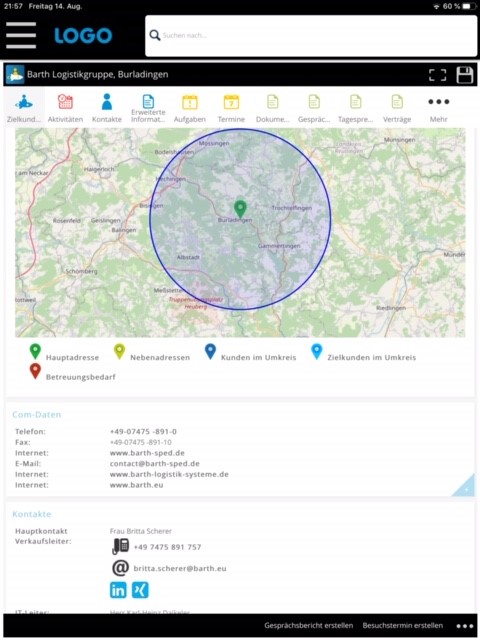Select Erweiterte Informationen tab

tap(148, 108)
